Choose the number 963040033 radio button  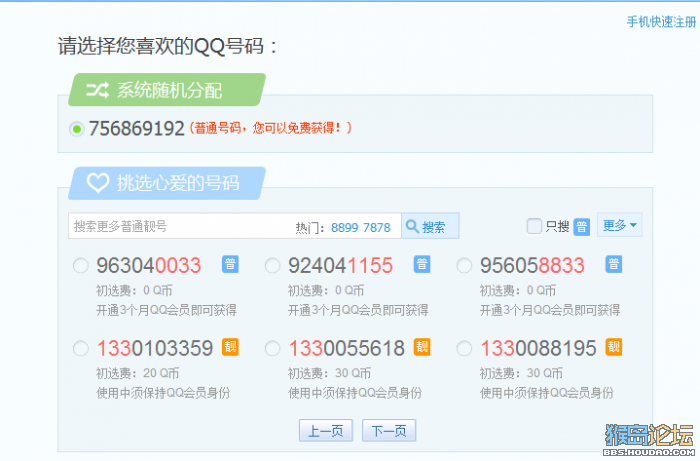click(x=81, y=266)
